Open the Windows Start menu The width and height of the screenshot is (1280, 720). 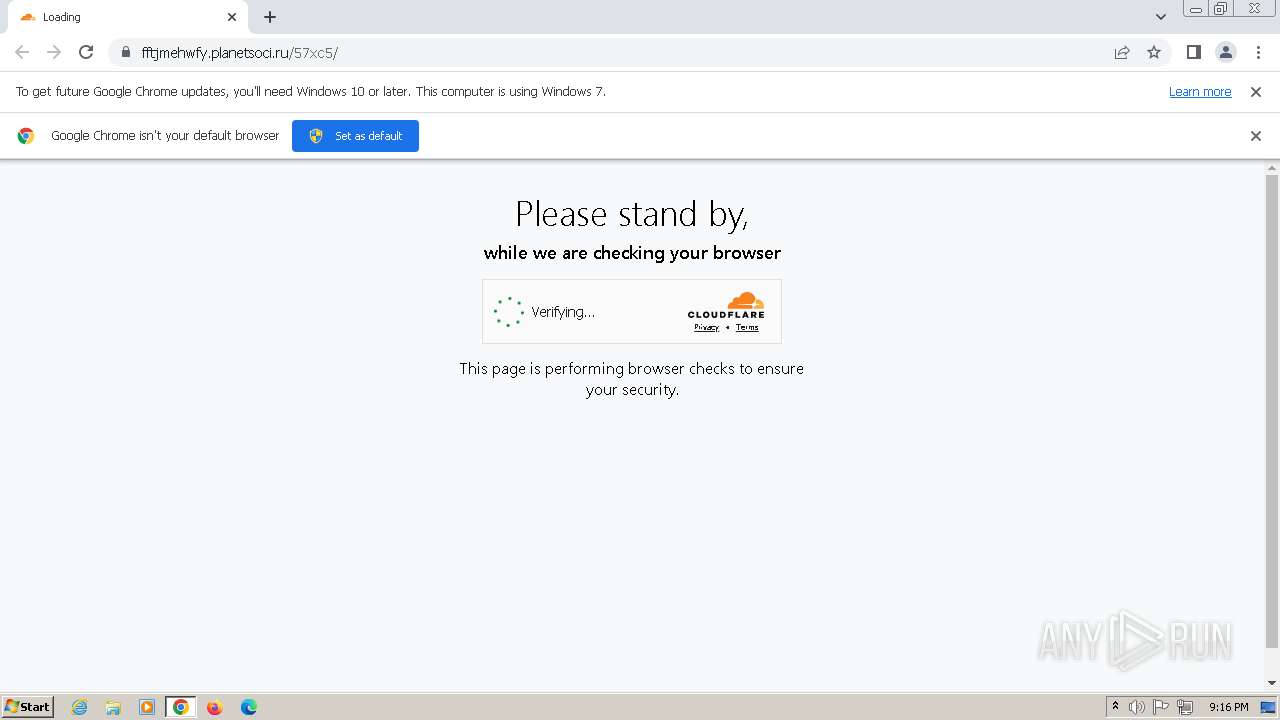point(27,706)
